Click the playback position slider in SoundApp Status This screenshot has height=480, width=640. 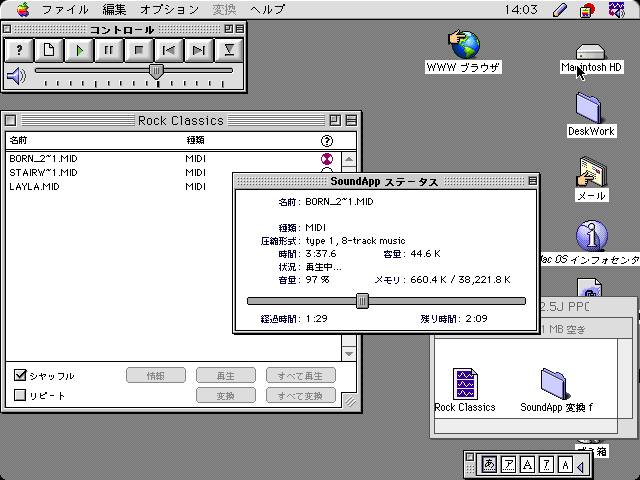coord(362,301)
